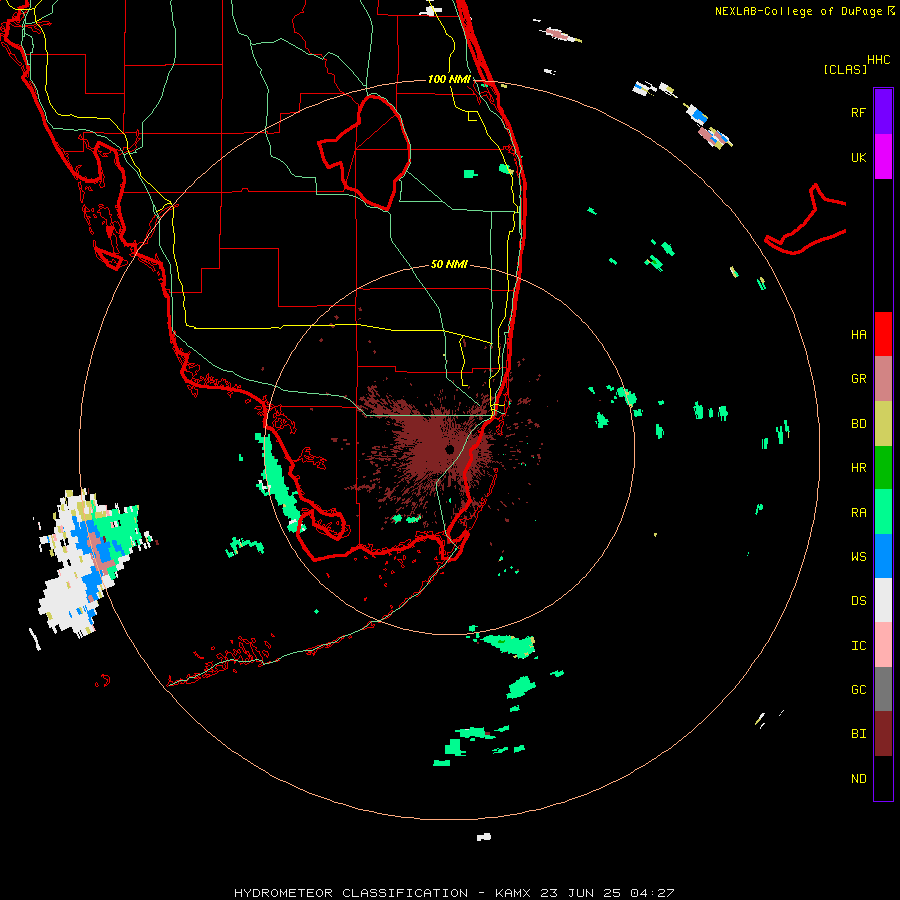Click the RA legend label
The width and height of the screenshot is (900, 900).
[x=858, y=512]
